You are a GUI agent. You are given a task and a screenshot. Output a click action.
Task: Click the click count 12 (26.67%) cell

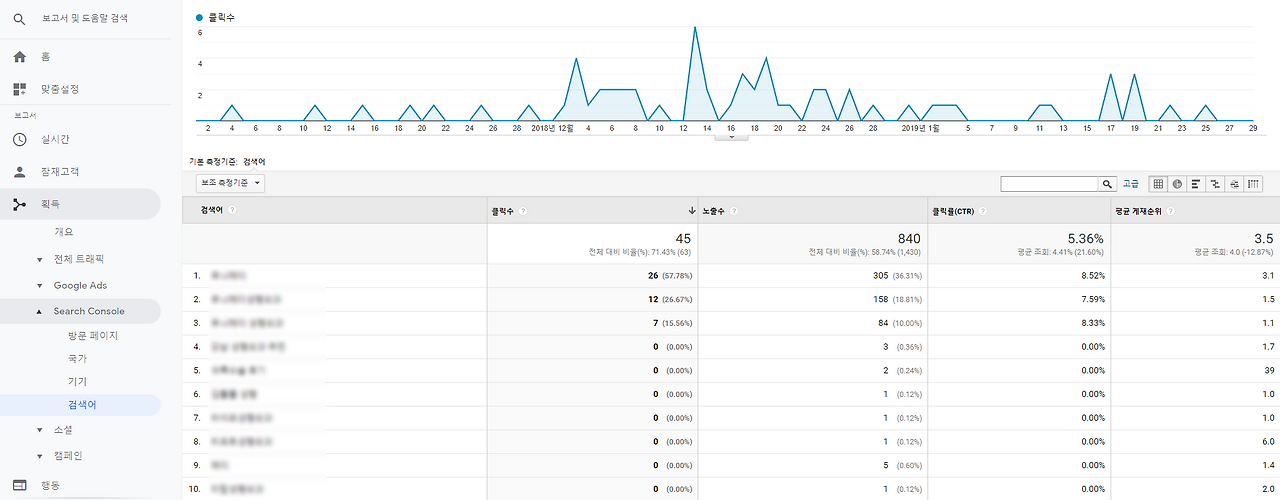point(668,298)
